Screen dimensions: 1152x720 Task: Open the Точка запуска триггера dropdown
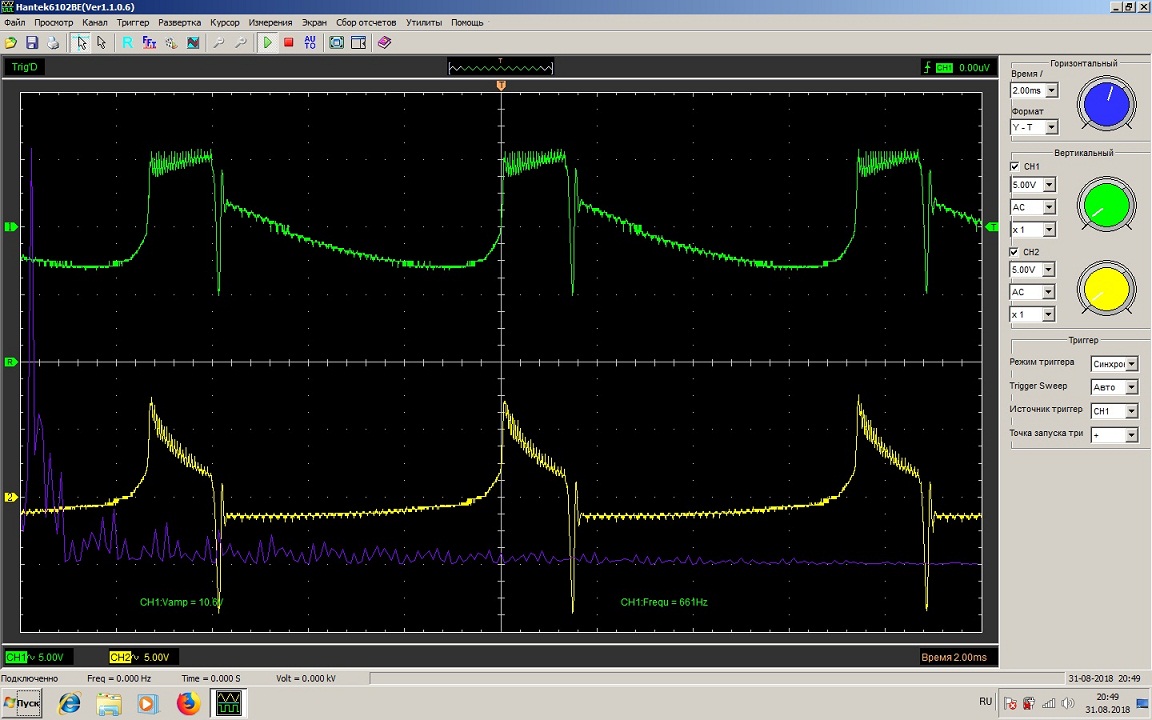pyautogui.click(x=1131, y=435)
